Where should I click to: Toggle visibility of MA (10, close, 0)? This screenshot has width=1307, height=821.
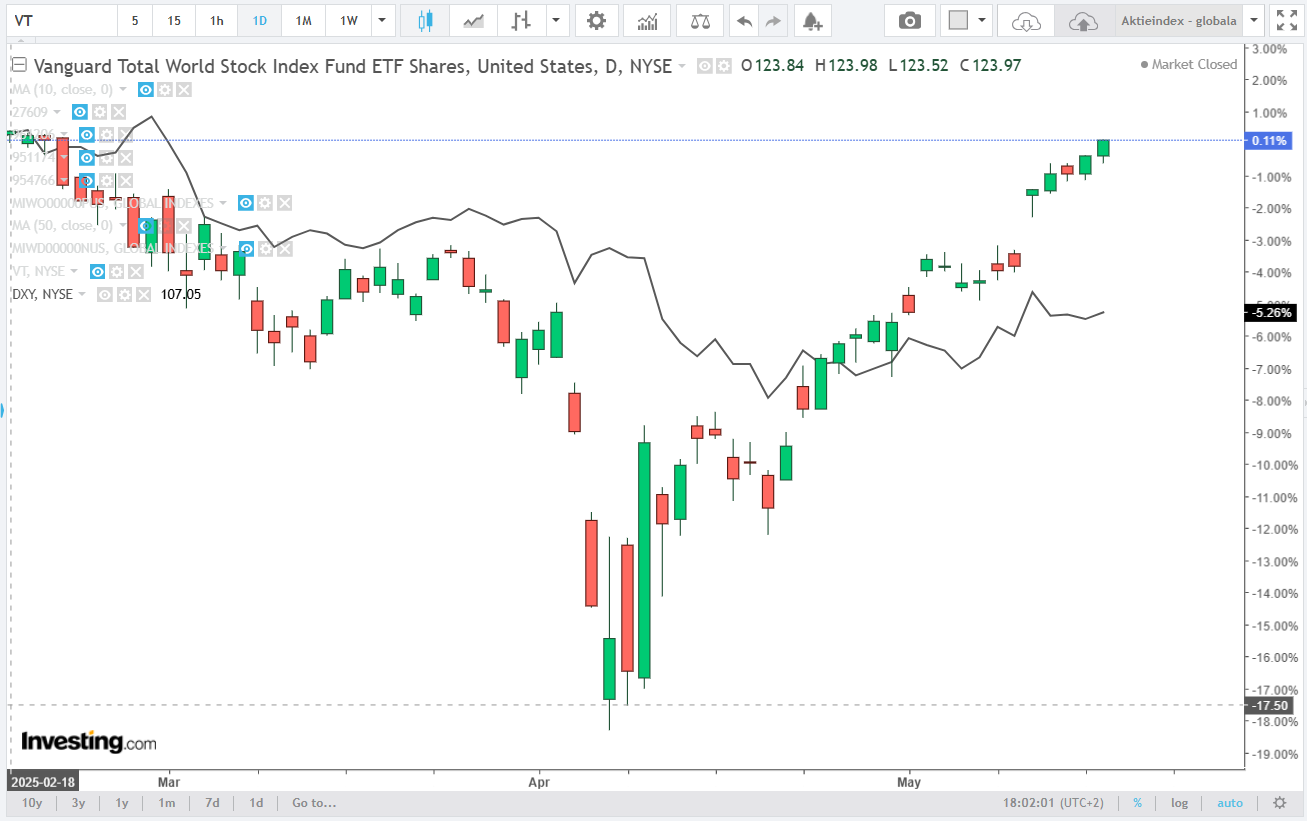145,89
